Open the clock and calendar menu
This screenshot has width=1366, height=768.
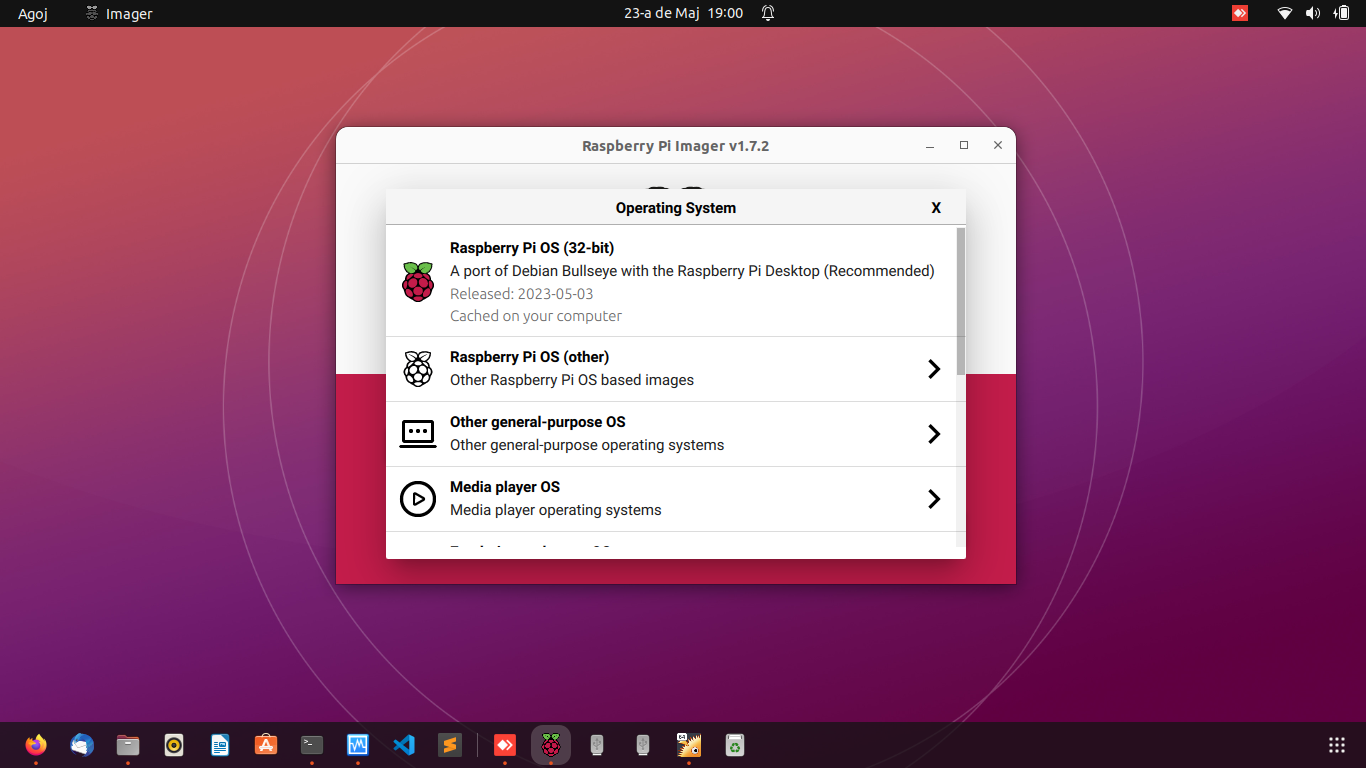coord(683,13)
